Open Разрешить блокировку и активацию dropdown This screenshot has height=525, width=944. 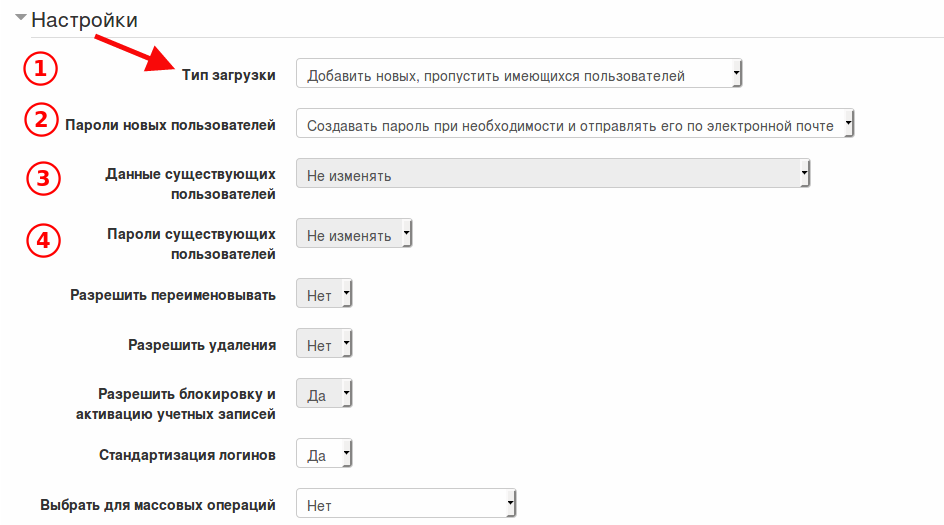point(324,393)
